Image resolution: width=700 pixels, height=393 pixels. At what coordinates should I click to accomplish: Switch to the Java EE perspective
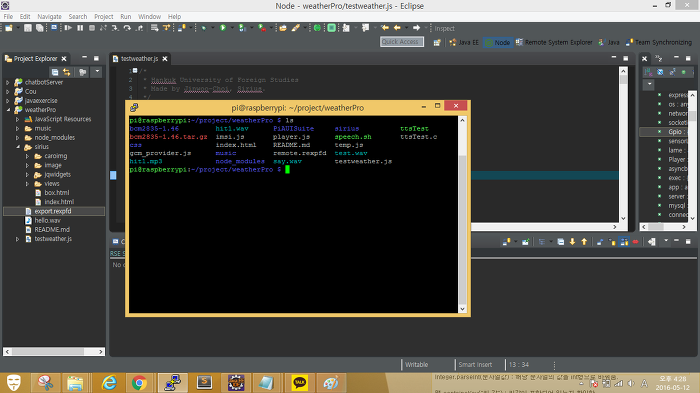[464, 42]
